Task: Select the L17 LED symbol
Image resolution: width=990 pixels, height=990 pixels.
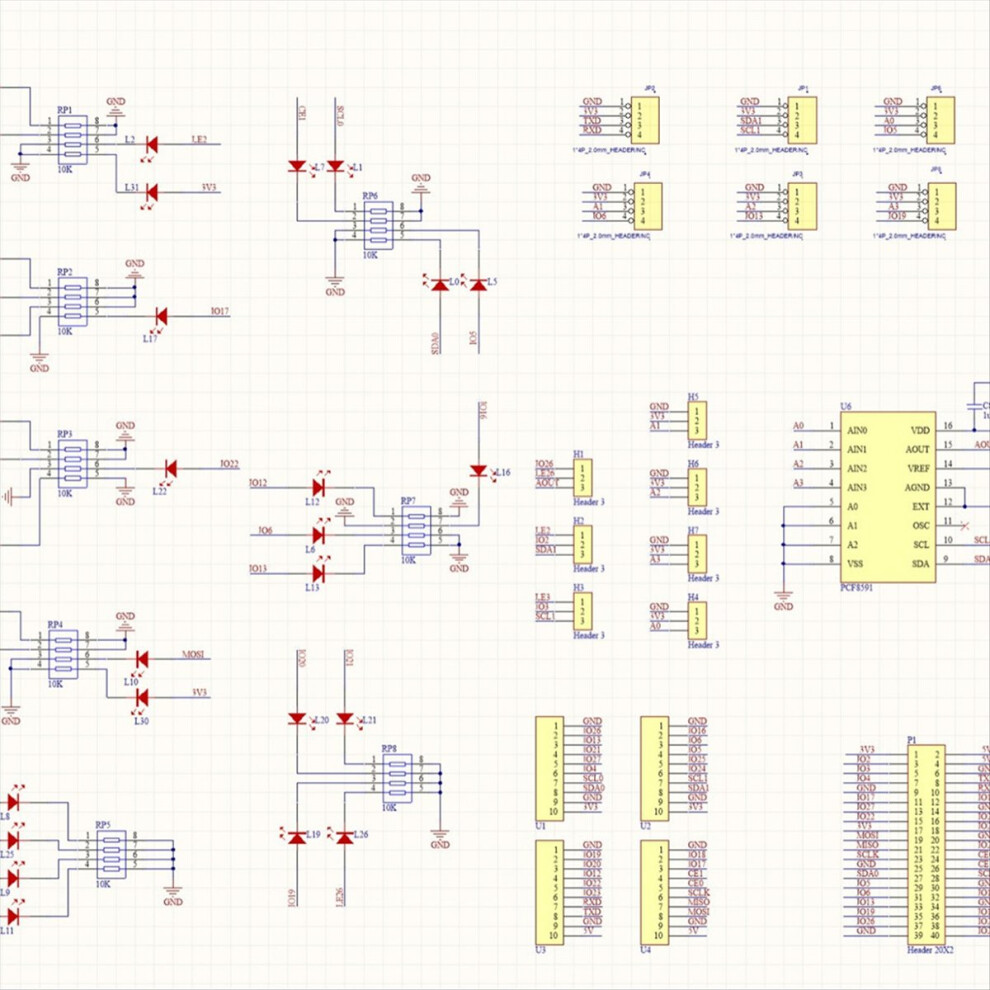Action: tap(160, 317)
